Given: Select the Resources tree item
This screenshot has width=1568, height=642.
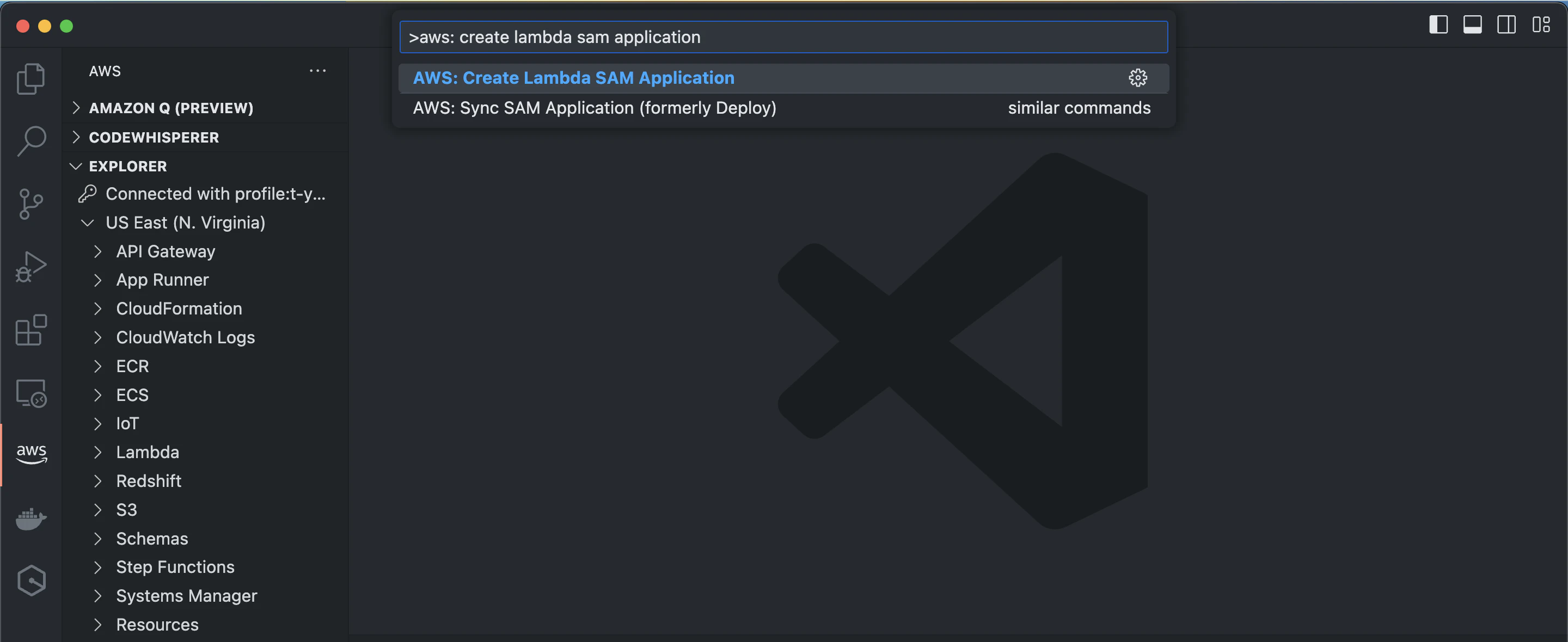Looking at the screenshot, I should coord(206,625).
